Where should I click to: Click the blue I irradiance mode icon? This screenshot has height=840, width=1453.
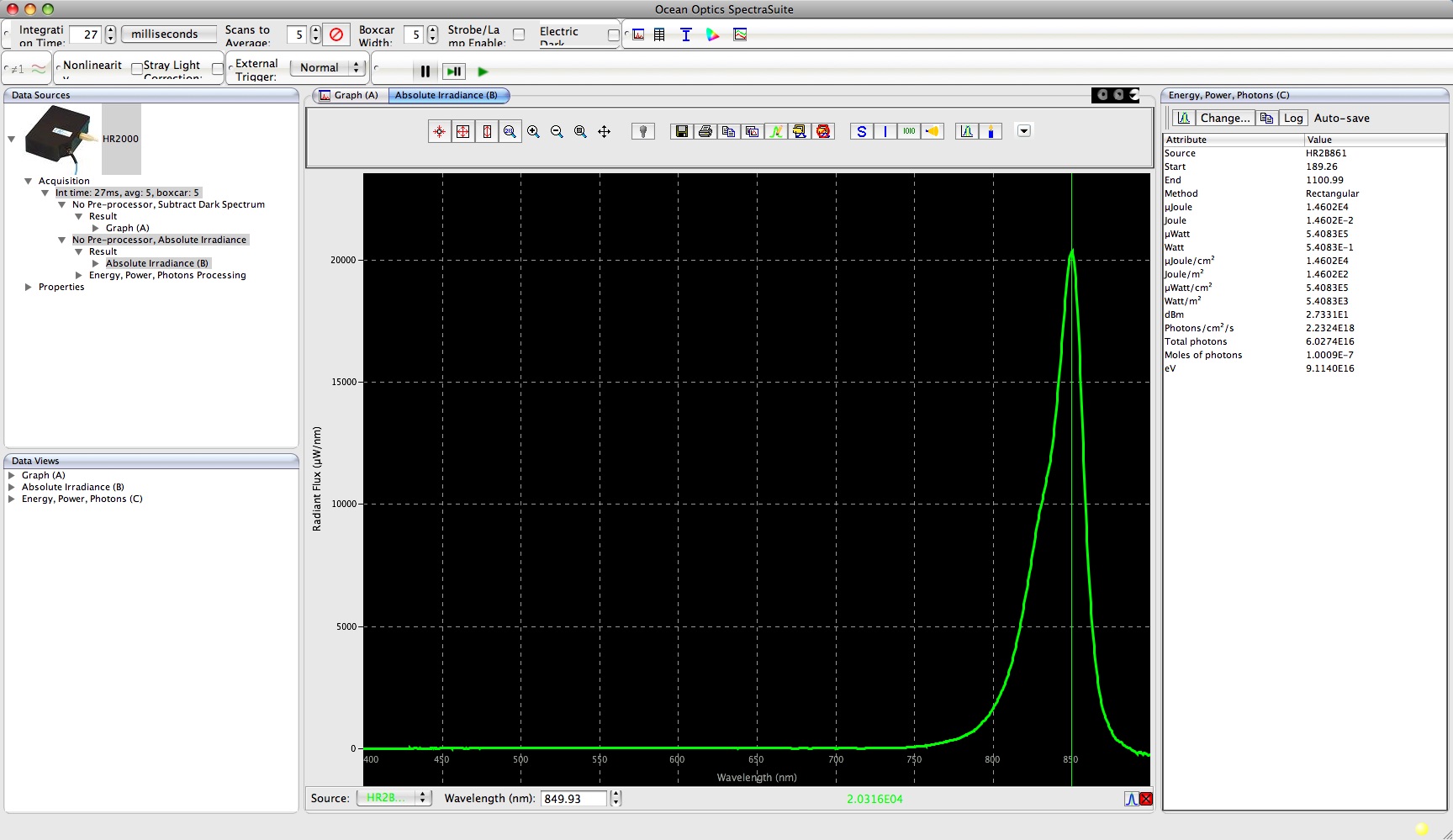(x=885, y=131)
